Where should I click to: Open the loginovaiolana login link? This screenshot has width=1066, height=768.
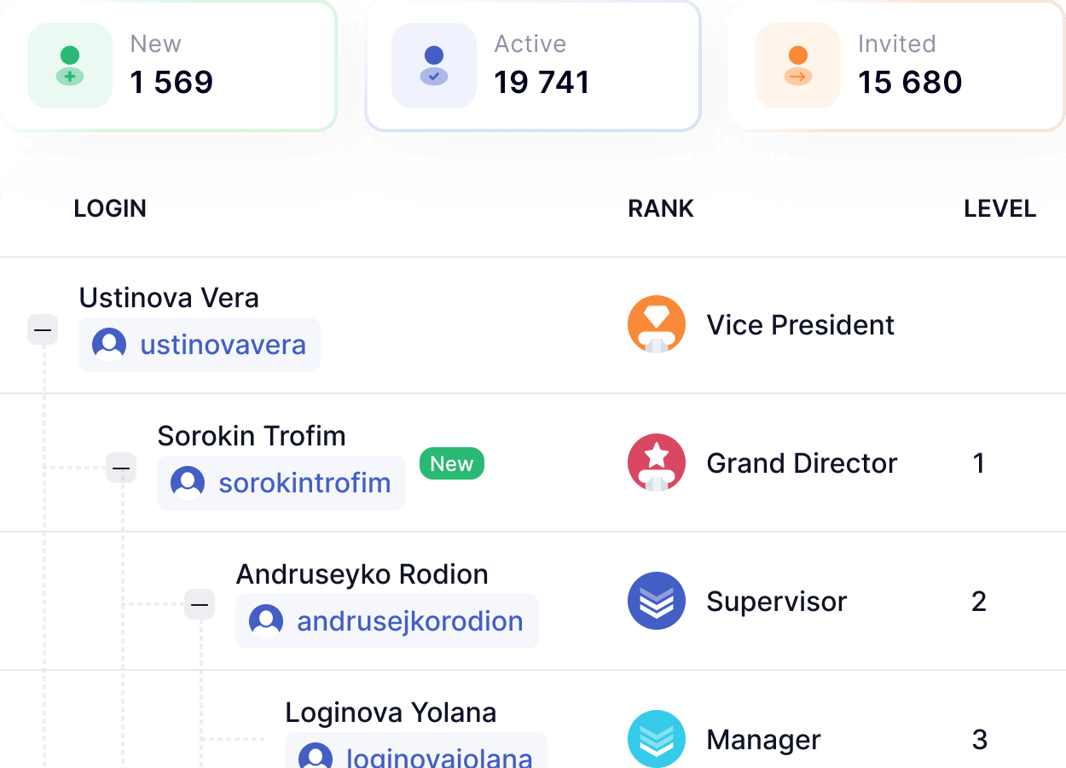(x=439, y=756)
